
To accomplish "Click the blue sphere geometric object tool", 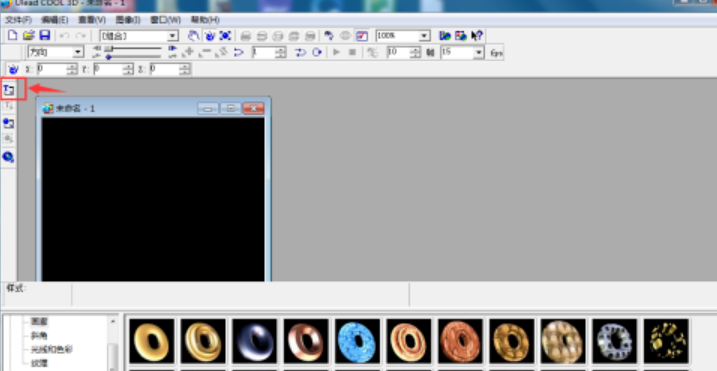I will (8, 157).
